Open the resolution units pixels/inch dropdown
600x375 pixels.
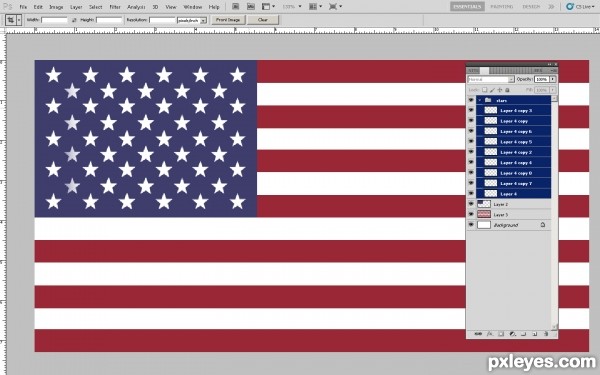click(192, 20)
